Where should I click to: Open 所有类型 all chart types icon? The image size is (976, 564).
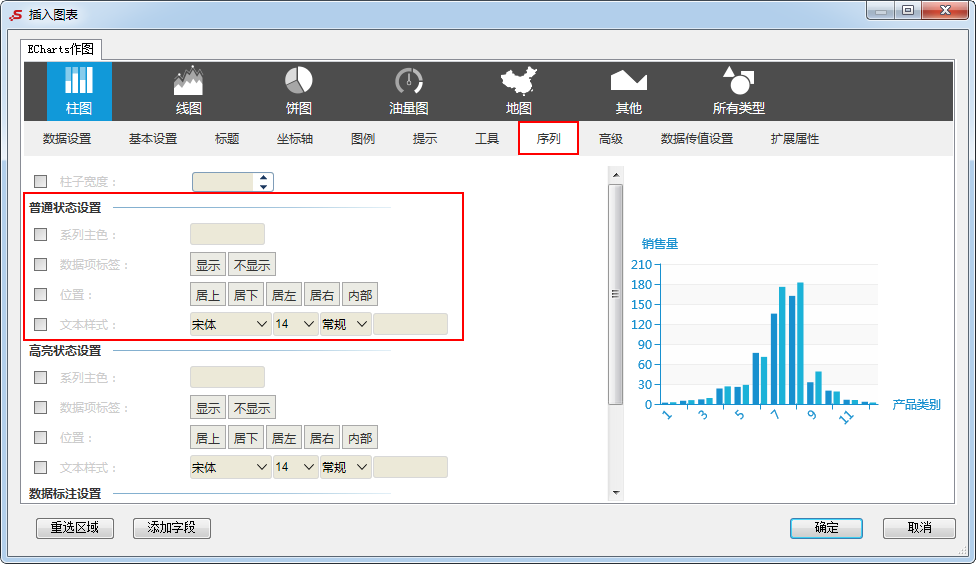point(739,91)
